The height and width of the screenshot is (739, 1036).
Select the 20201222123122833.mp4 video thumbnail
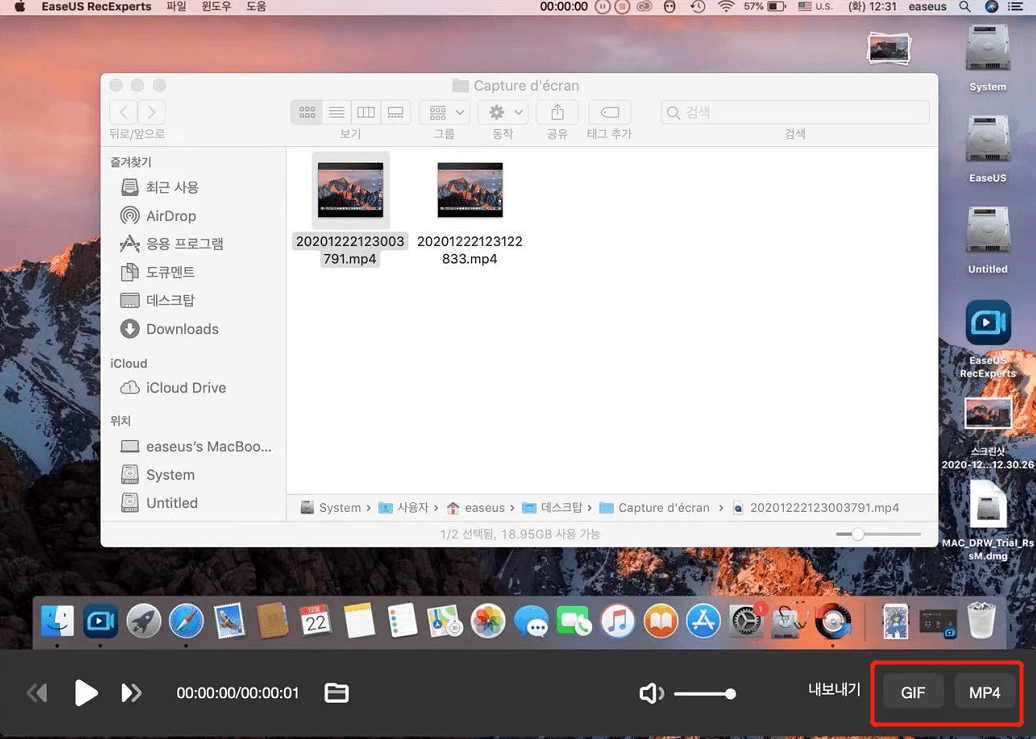pyautogui.click(x=470, y=190)
